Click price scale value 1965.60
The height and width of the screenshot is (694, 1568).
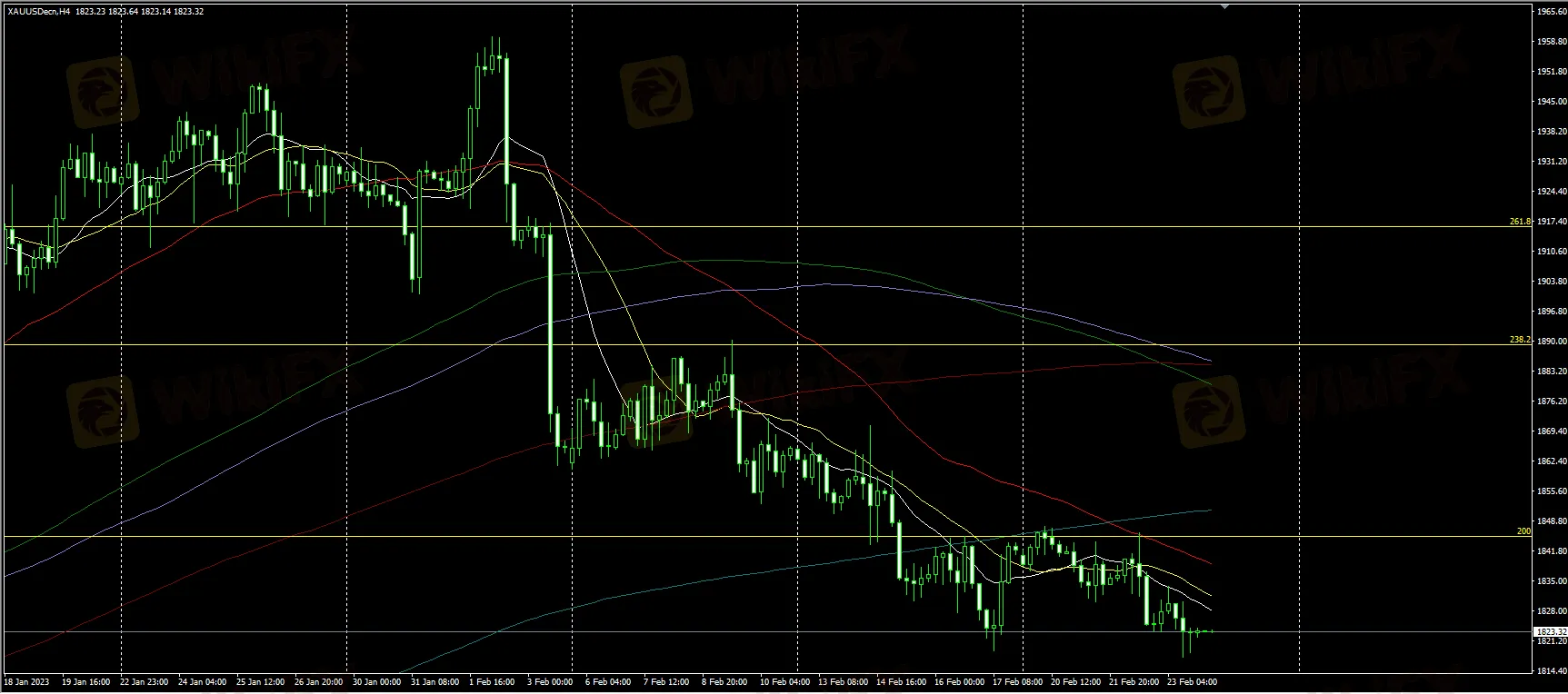(1550, 11)
